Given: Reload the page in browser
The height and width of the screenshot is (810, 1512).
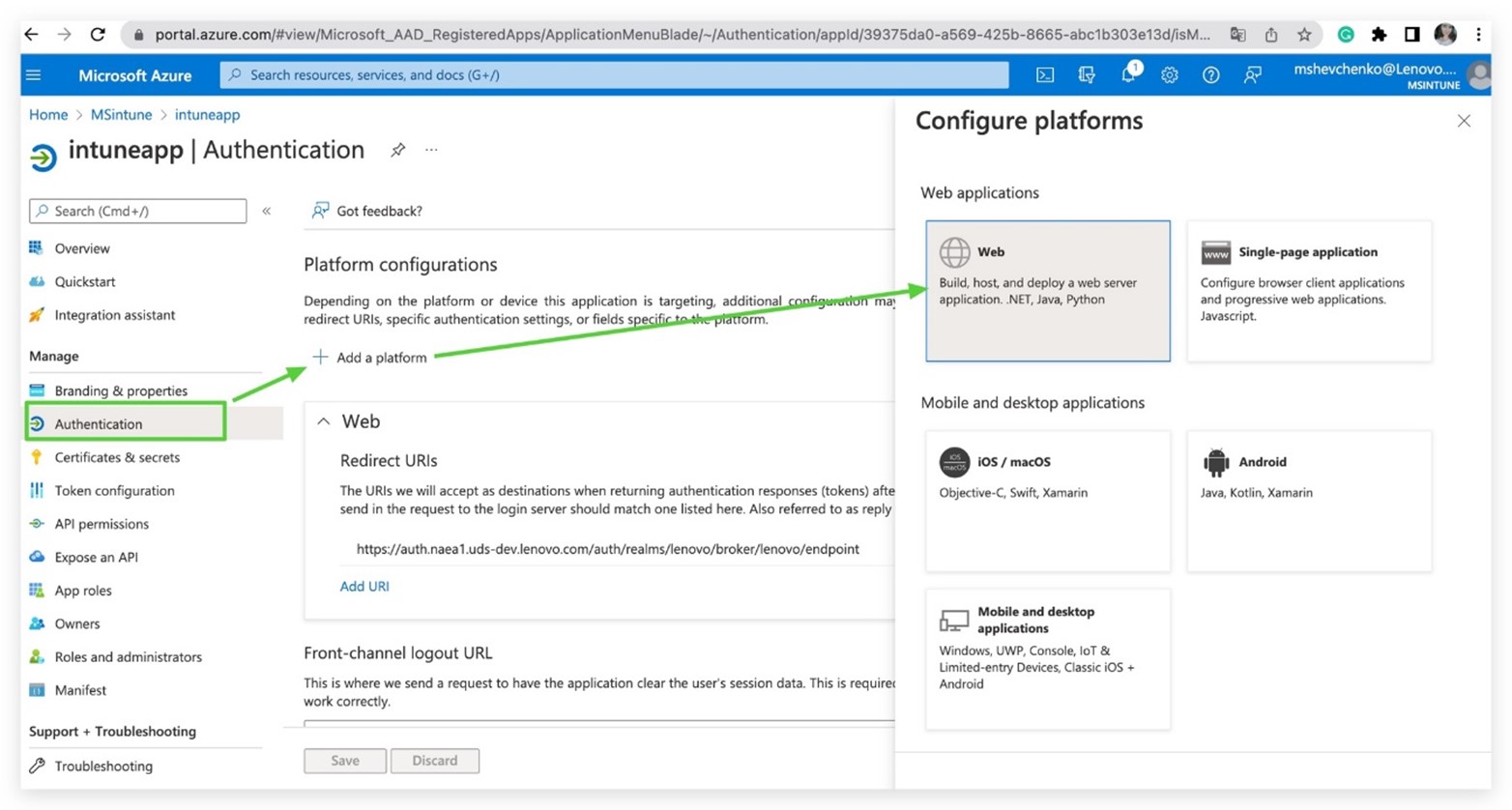Looking at the screenshot, I should [x=98, y=34].
